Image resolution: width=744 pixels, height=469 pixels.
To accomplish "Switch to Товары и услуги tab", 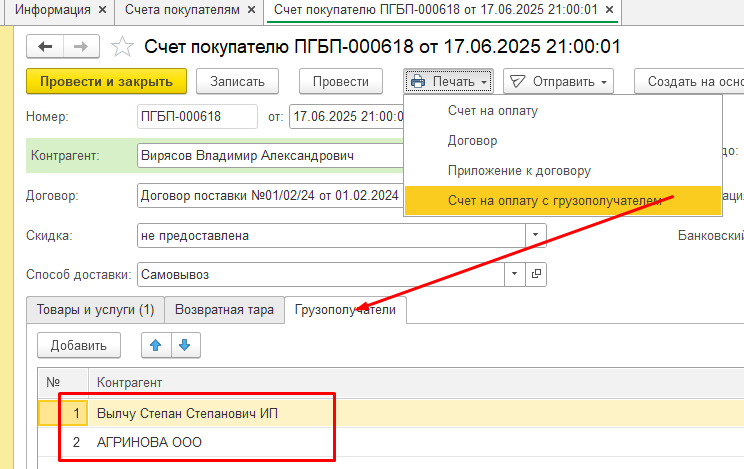I will (94, 310).
